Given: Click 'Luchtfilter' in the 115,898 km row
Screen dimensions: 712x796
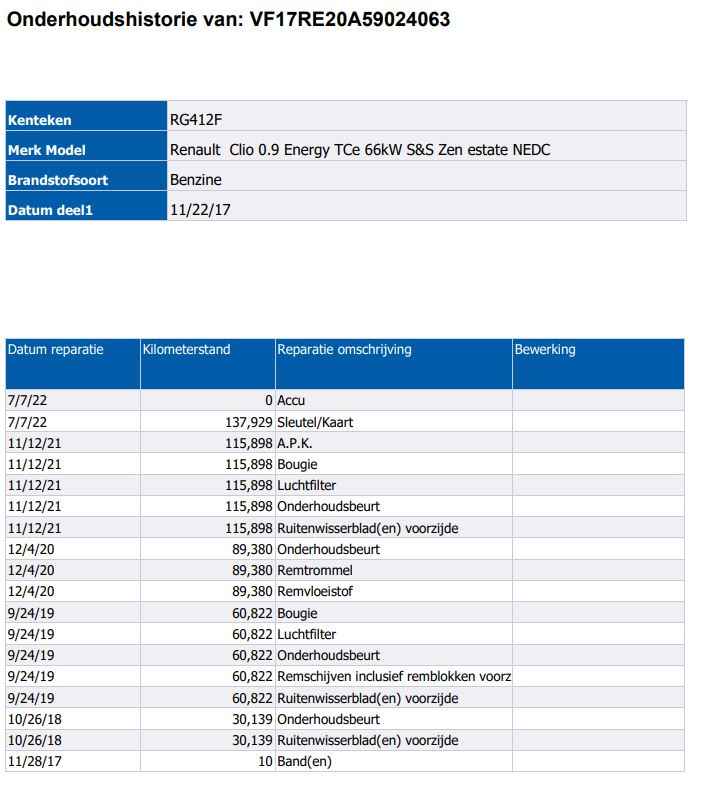Looking at the screenshot, I should pyautogui.click(x=307, y=485).
